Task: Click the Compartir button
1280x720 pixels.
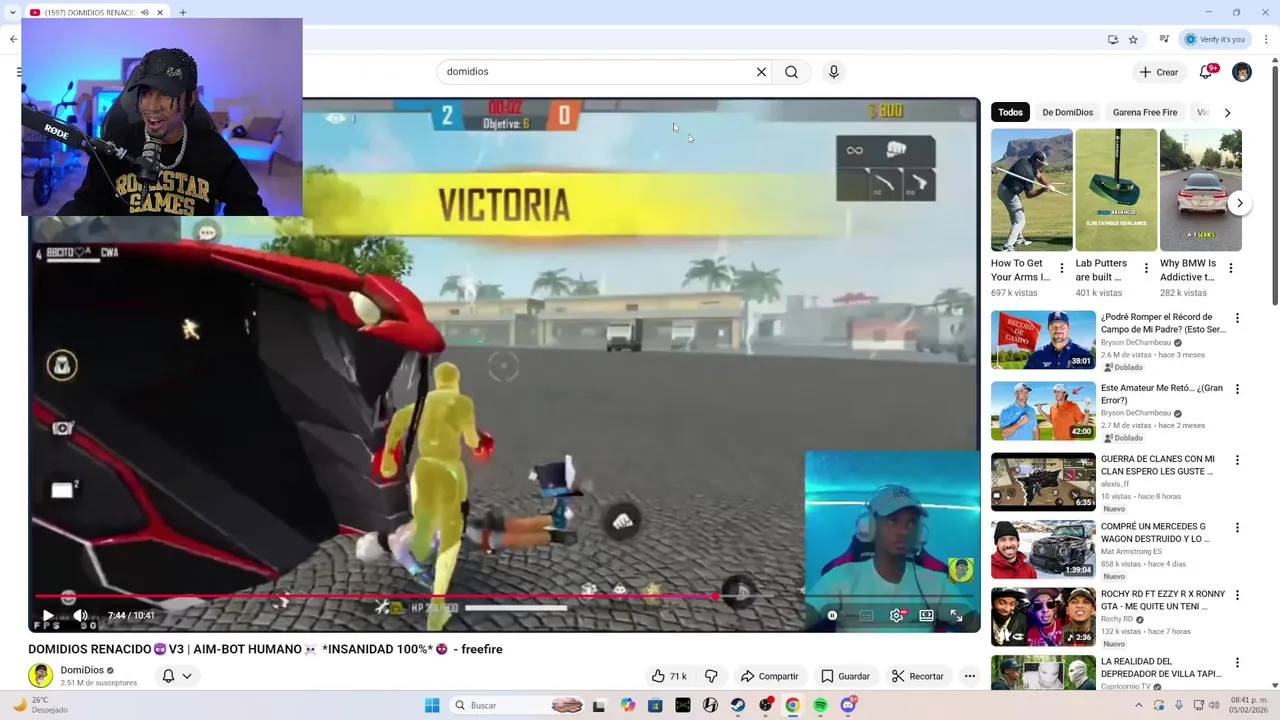Action: pyautogui.click(x=769, y=676)
